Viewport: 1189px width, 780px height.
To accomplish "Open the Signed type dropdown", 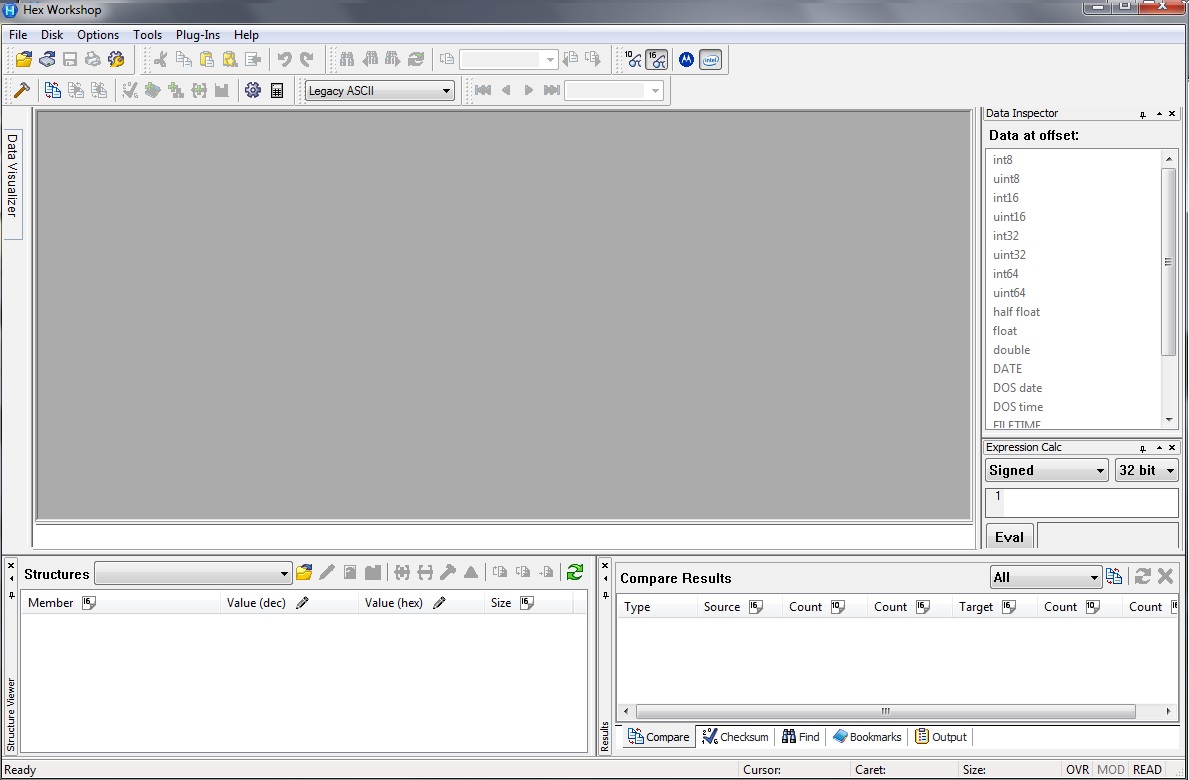I will (x=1046, y=470).
